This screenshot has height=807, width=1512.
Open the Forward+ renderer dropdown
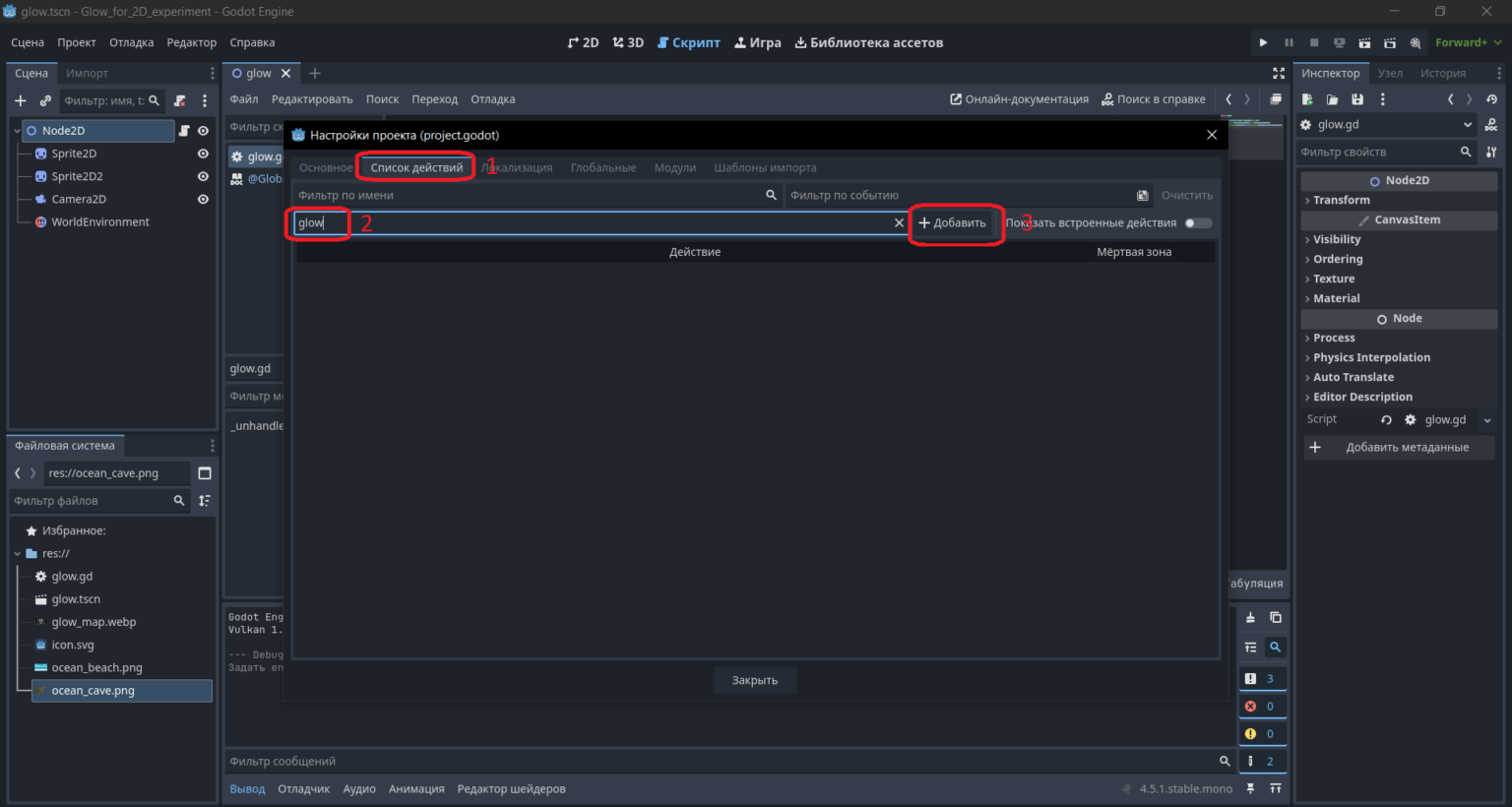pyautogui.click(x=1468, y=42)
